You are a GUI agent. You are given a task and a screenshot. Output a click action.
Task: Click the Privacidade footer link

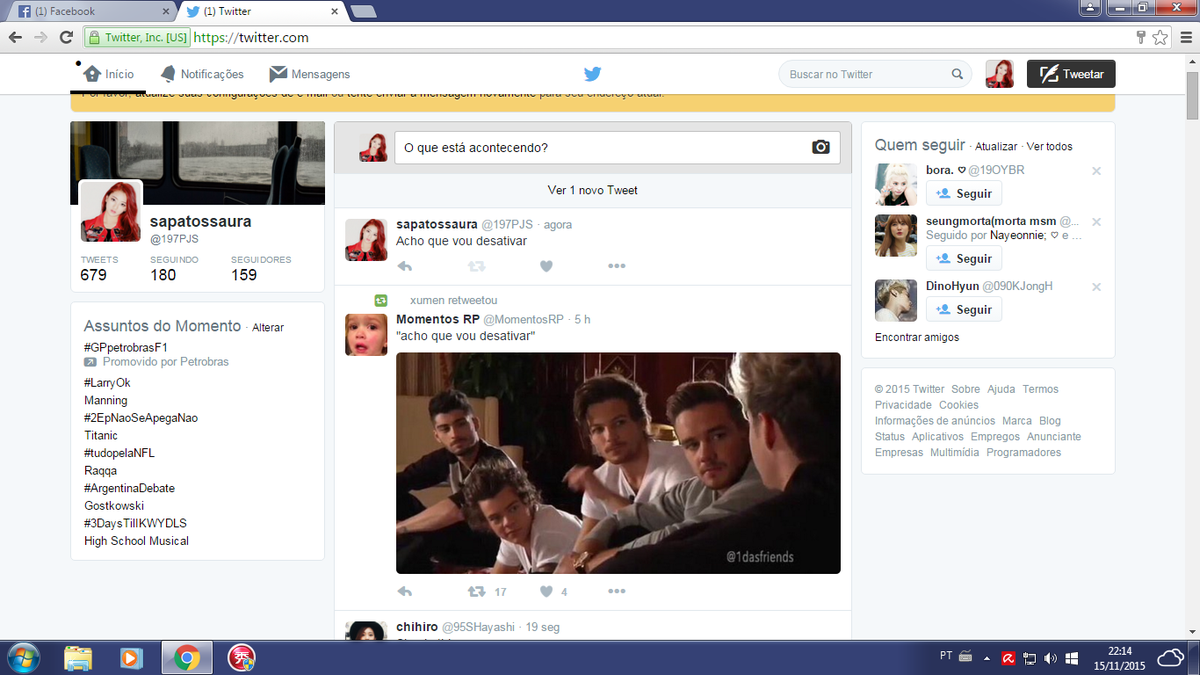pos(903,405)
